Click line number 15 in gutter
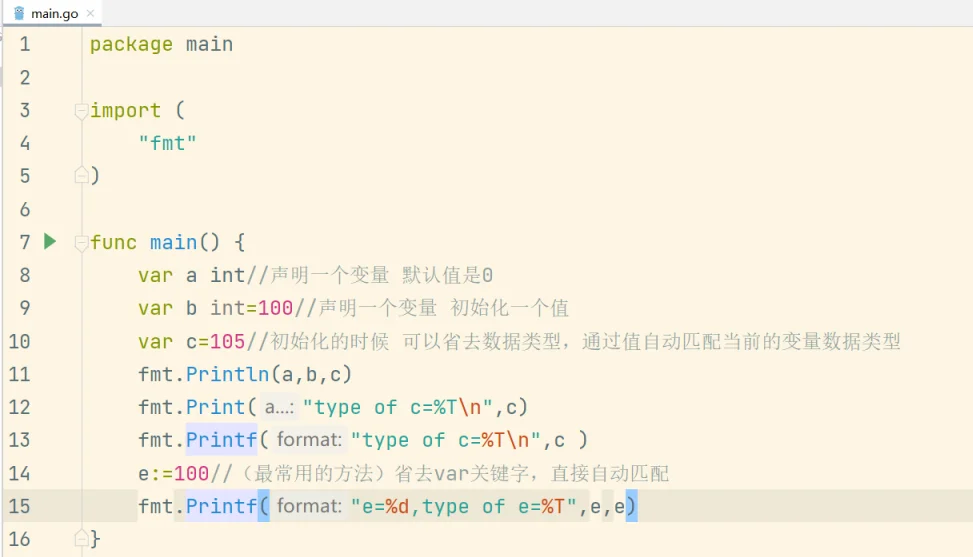 (x=19, y=506)
